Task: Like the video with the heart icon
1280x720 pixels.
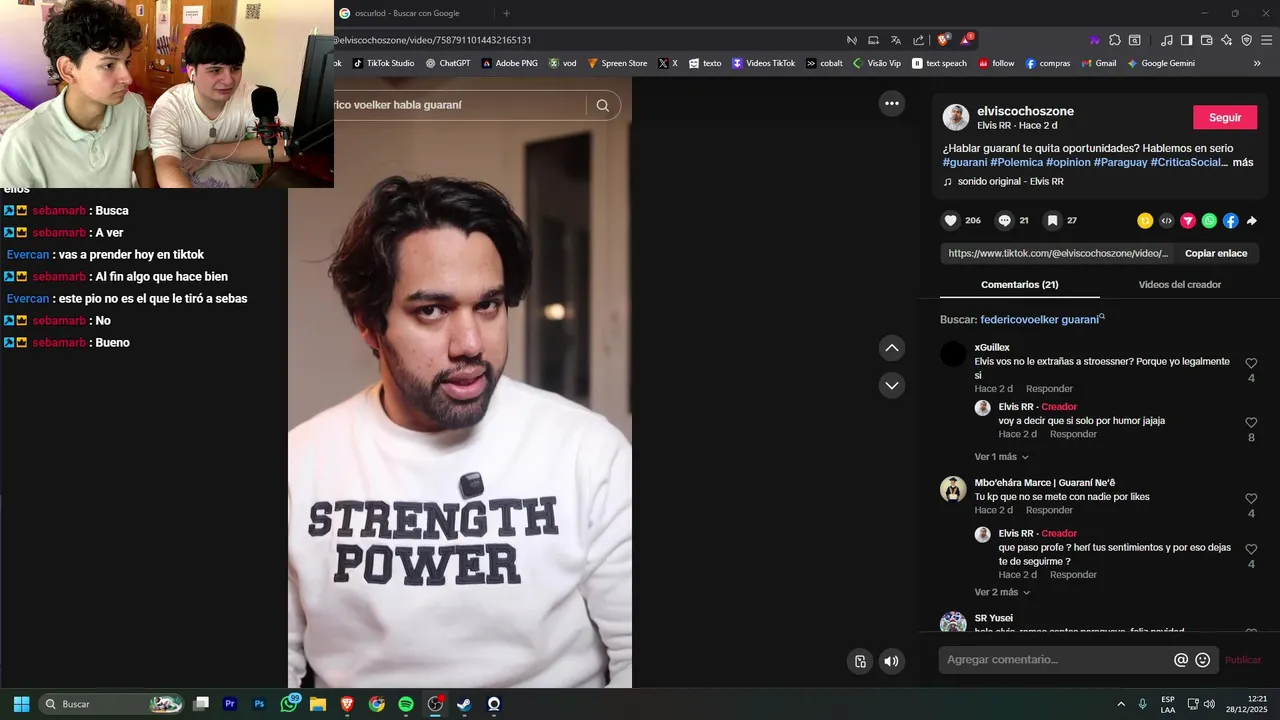Action: (951, 221)
